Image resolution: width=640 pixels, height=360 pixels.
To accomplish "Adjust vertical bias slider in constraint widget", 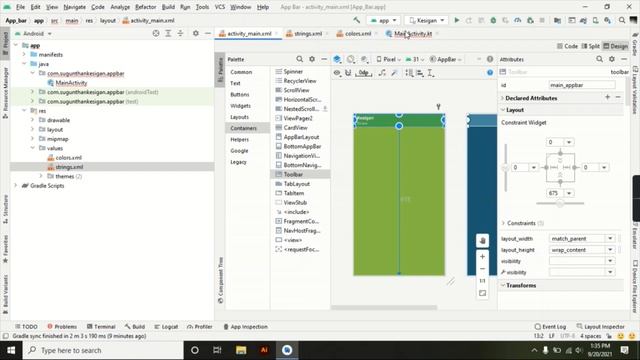I will [506, 167].
